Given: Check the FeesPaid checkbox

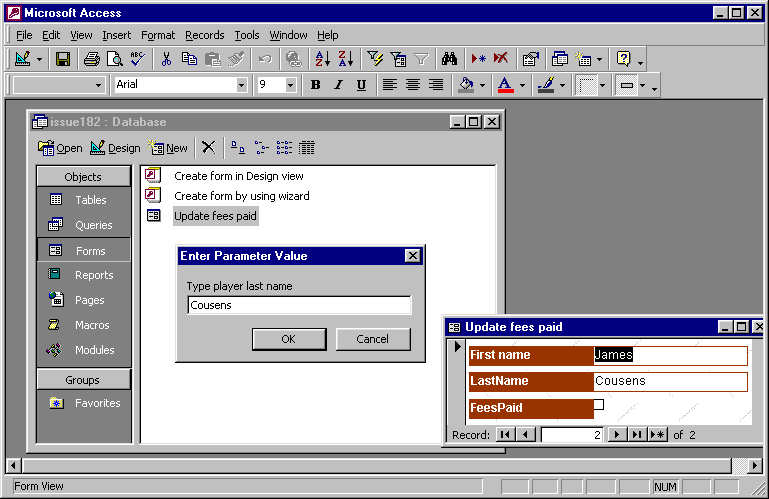Looking at the screenshot, I should point(599,405).
